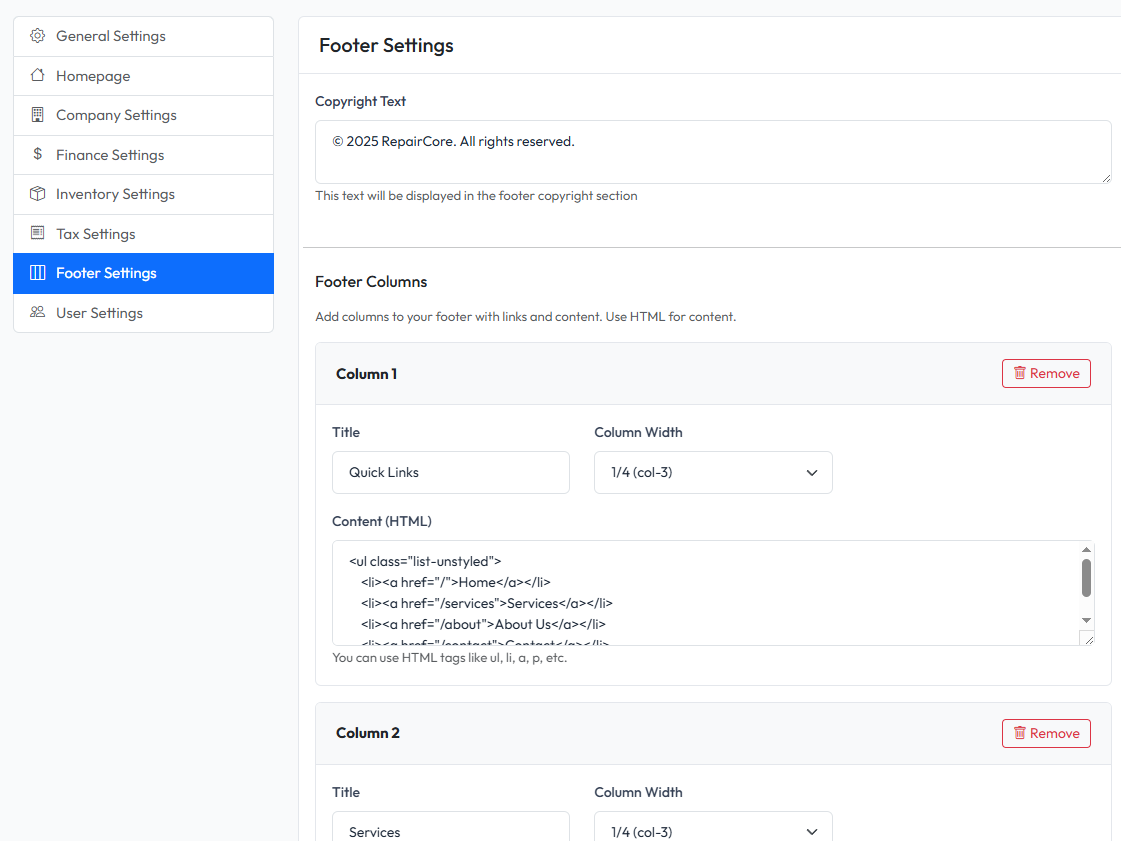Click the Quick Links title input
The height and width of the screenshot is (841, 1121).
450,472
